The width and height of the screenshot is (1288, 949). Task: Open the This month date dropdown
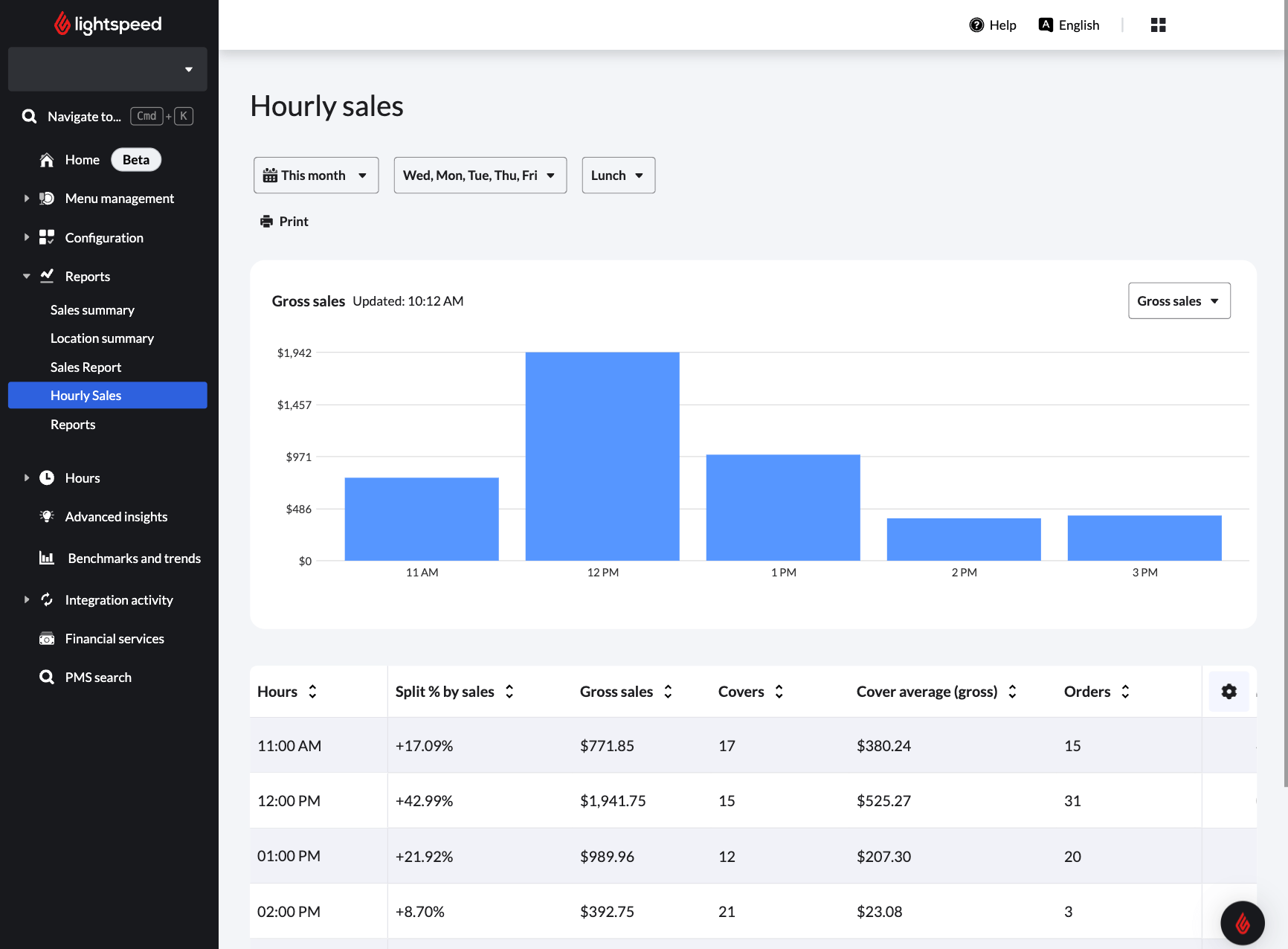tap(316, 176)
